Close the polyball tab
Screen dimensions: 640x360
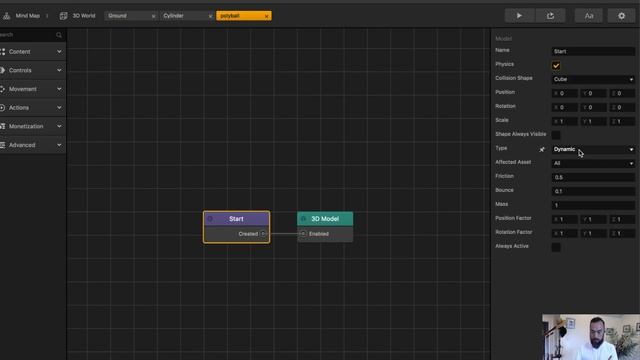pyautogui.click(x=266, y=16)
